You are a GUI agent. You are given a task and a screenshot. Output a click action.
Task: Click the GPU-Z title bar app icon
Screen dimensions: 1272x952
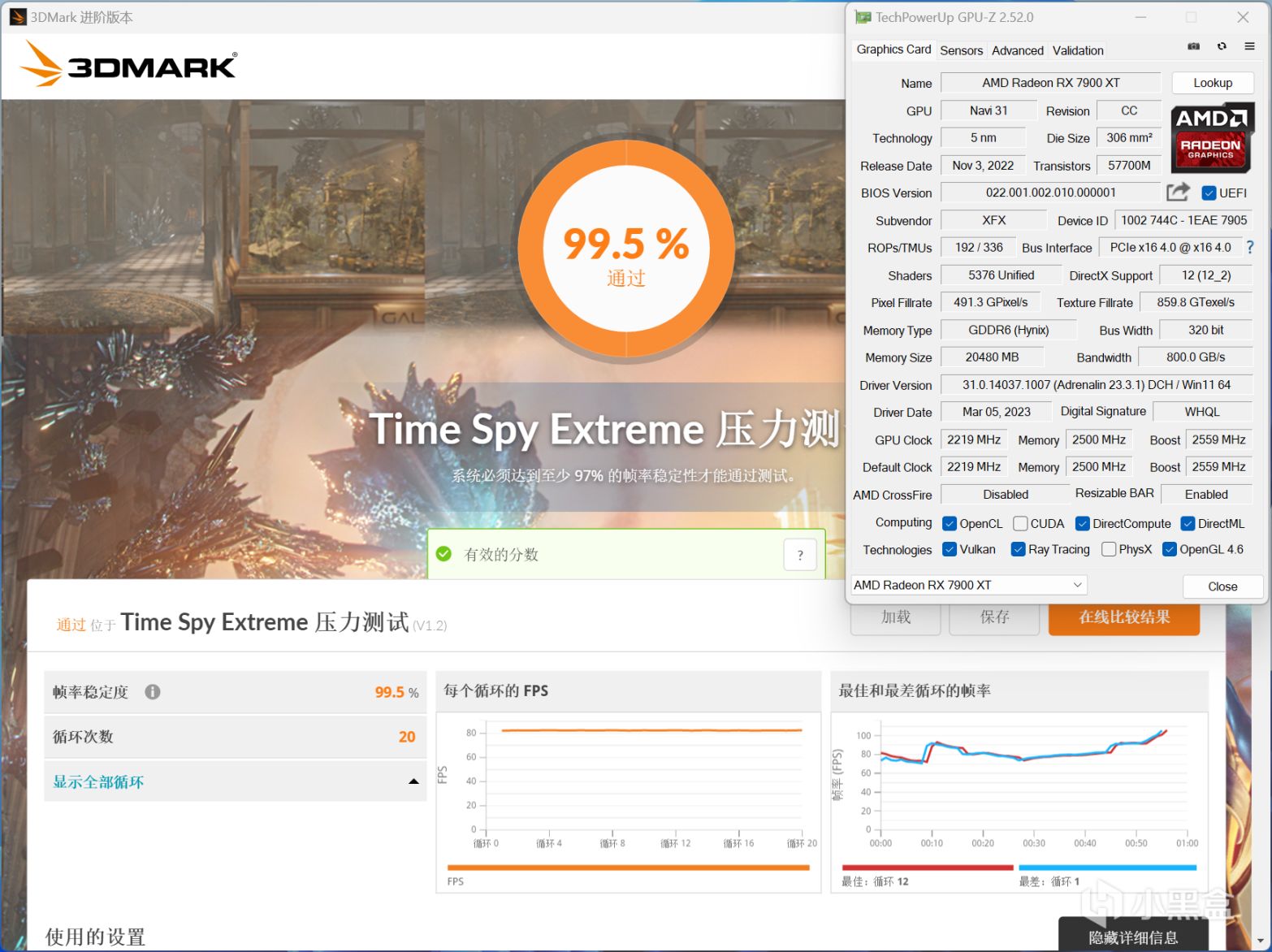coord(862,17)
